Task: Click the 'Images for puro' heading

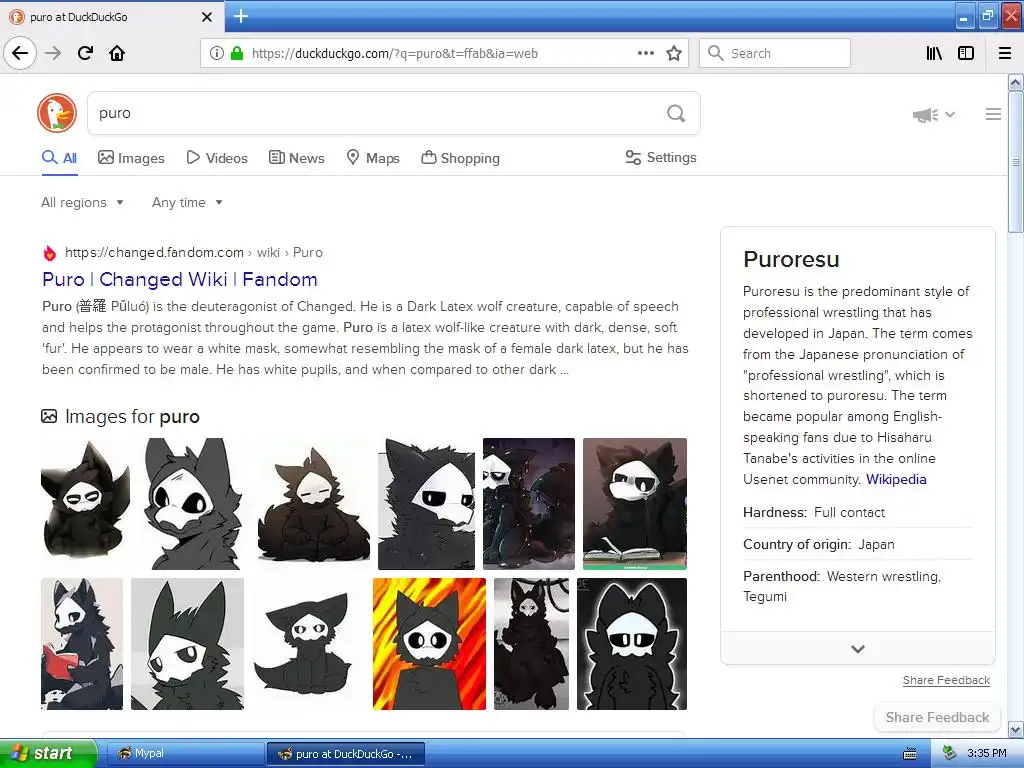Action: (133, 416)
